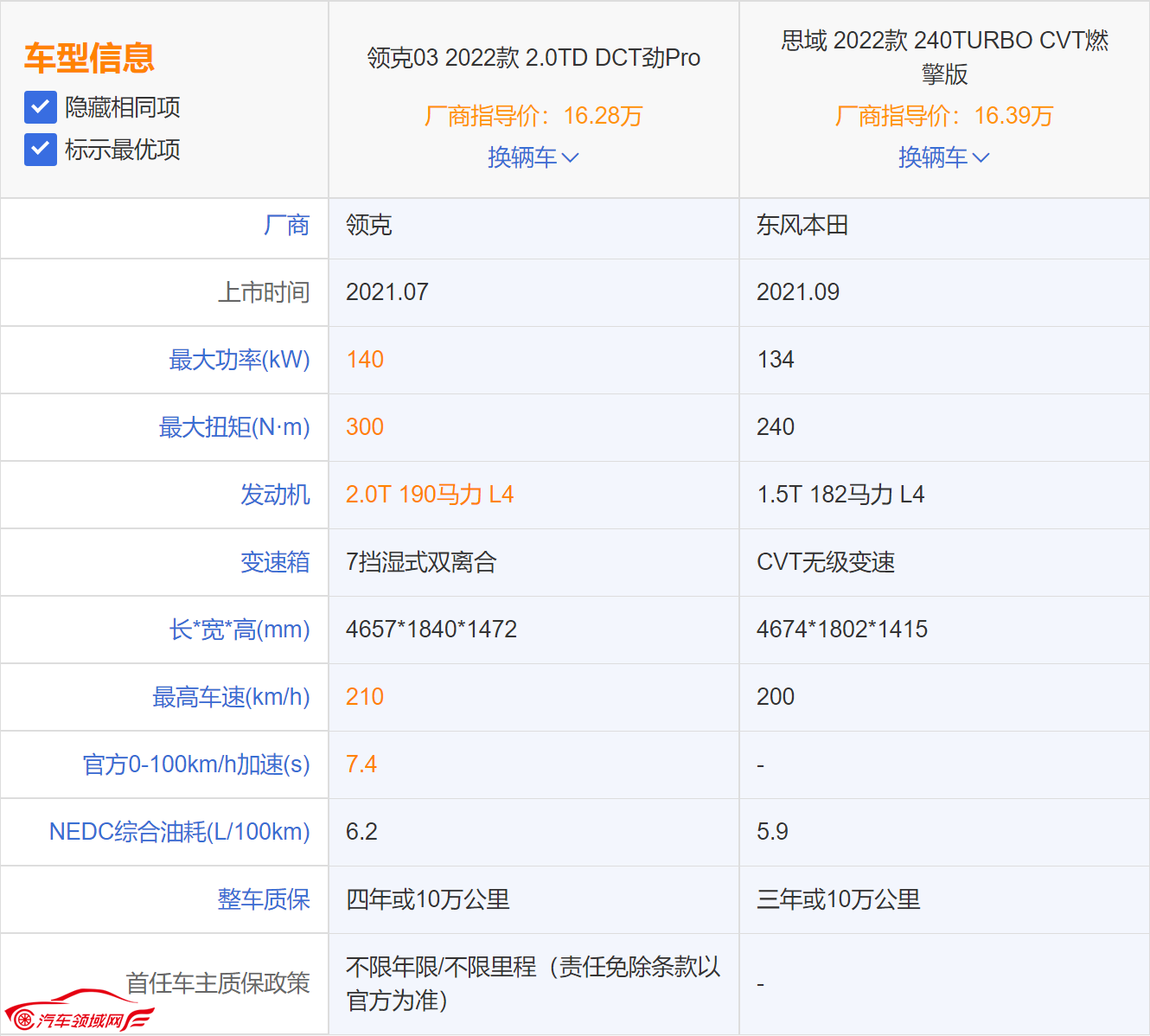Click the 最高车速(km/h) label link

(x=231, y=697)
